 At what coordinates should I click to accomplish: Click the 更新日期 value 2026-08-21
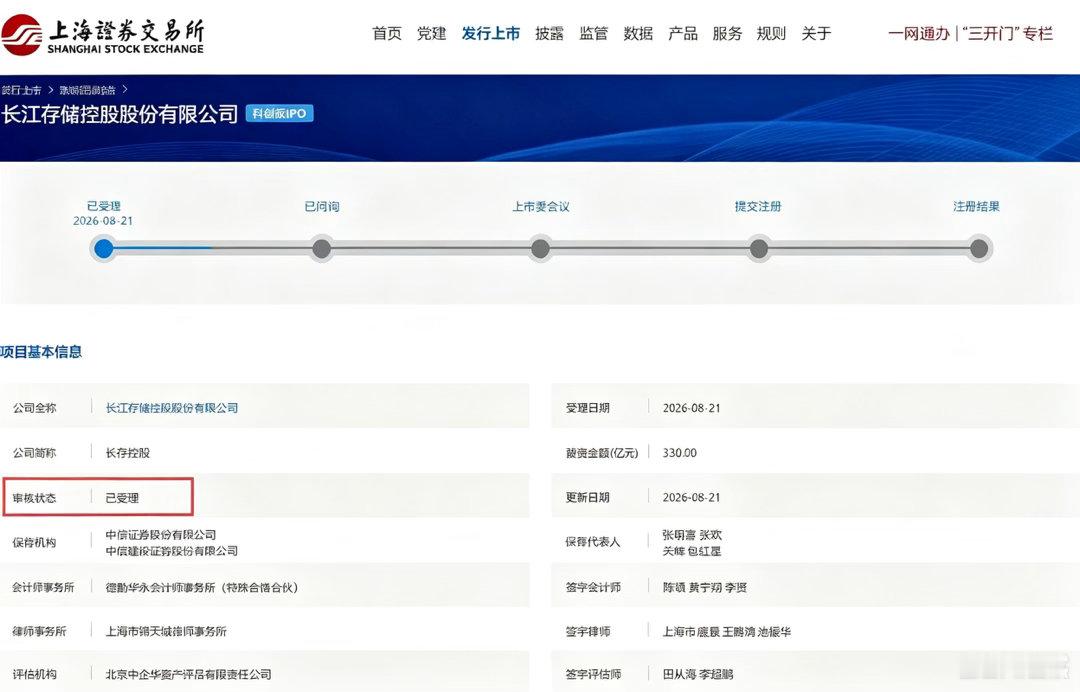click(x=692, y=497)
